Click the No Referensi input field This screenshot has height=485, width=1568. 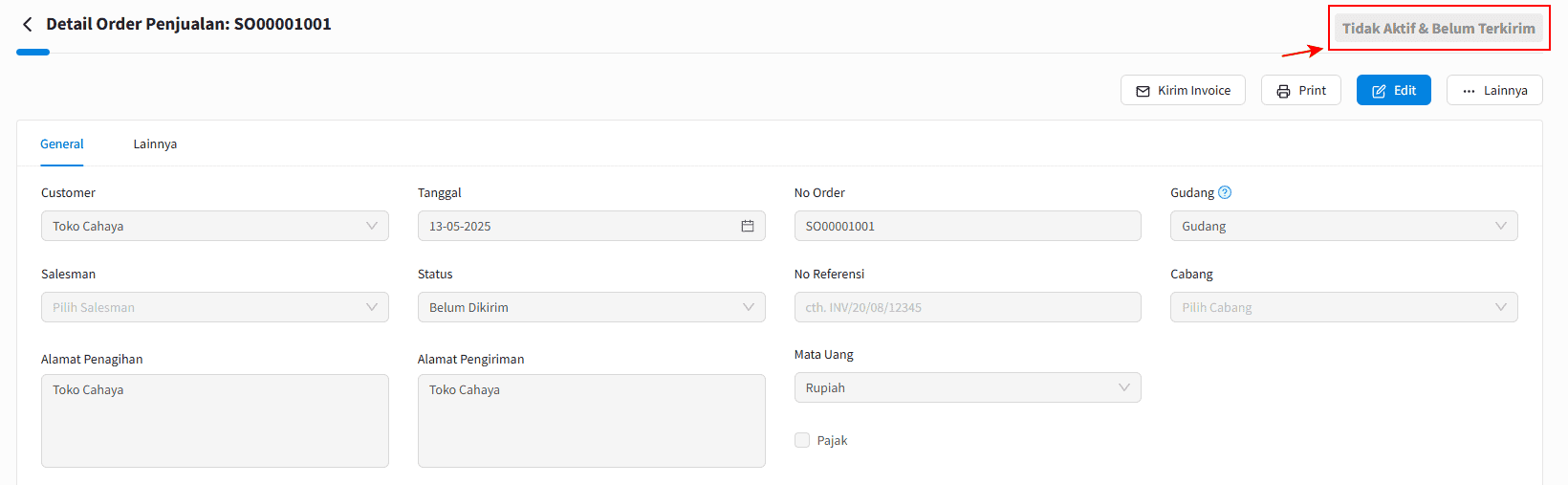click(968, 307)
